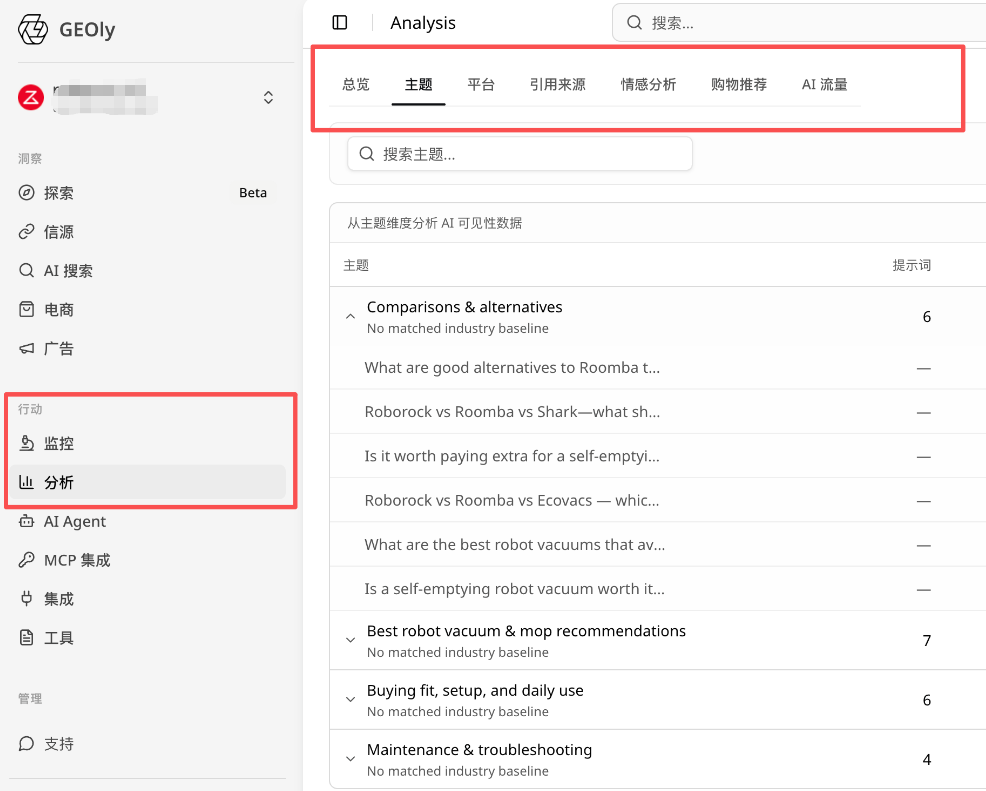Click the red account avatar icon
986x791 pixels.
point(31,97)
